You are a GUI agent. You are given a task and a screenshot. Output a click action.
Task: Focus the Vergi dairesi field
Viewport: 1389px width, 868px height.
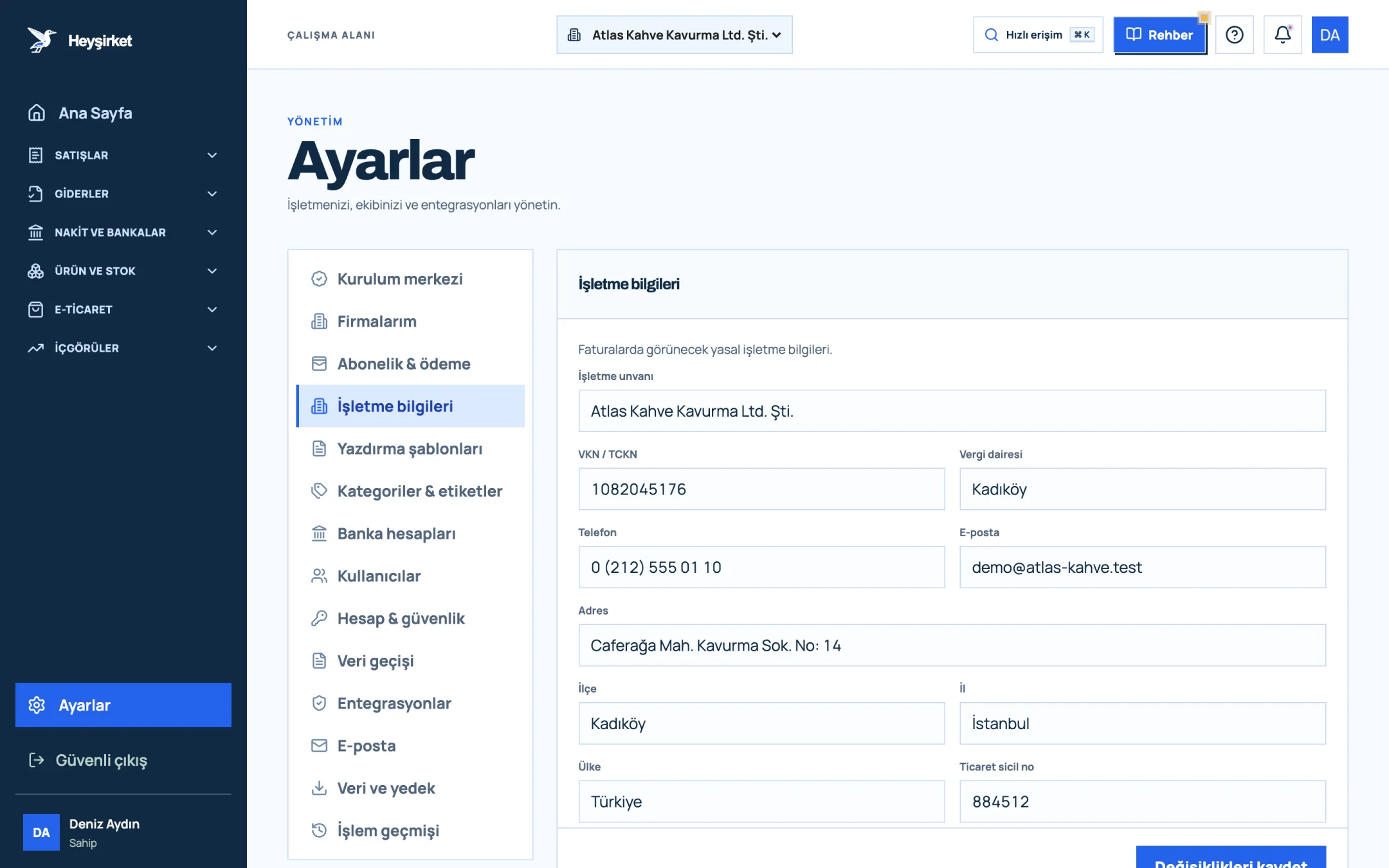point(1143,489)
